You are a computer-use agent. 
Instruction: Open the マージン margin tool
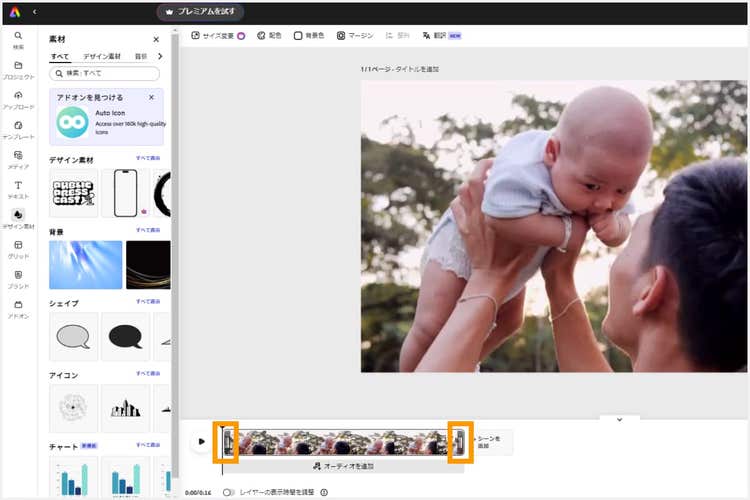click(x=354, y=36)
